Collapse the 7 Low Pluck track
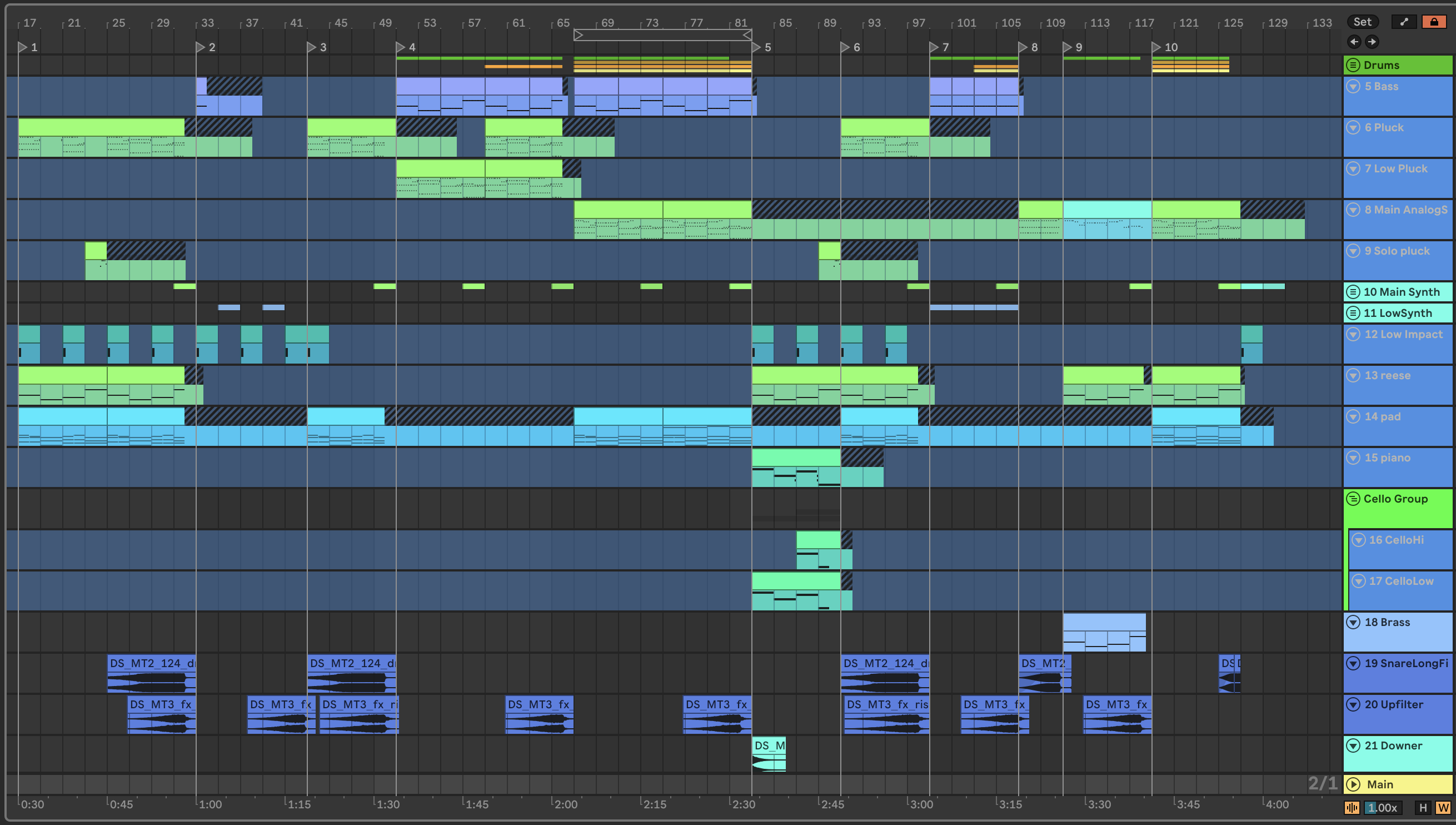This screenshot has width=1456, height=825. 1353,168
